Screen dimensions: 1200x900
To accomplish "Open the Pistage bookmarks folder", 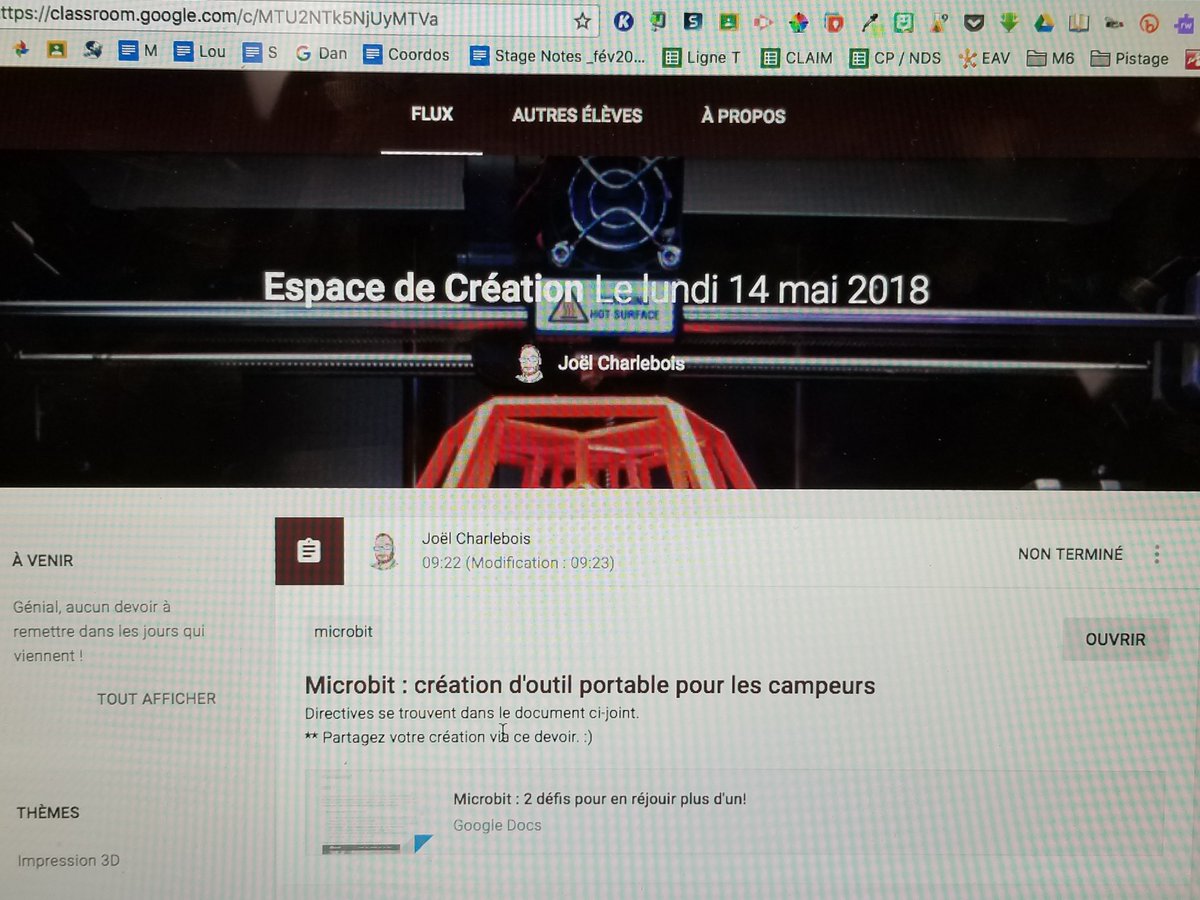I will click(1129, 59).
